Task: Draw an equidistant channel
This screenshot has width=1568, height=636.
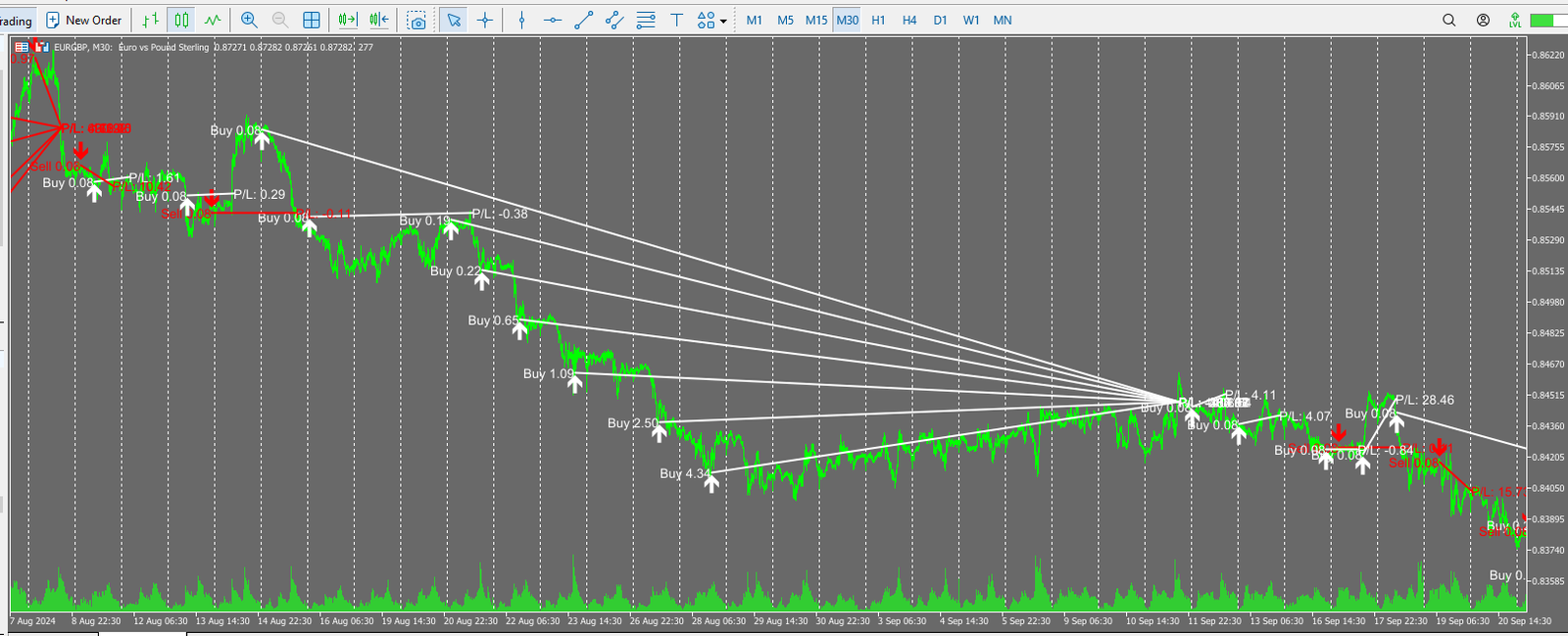Action: pyautogui.click(x=614, y=20)
